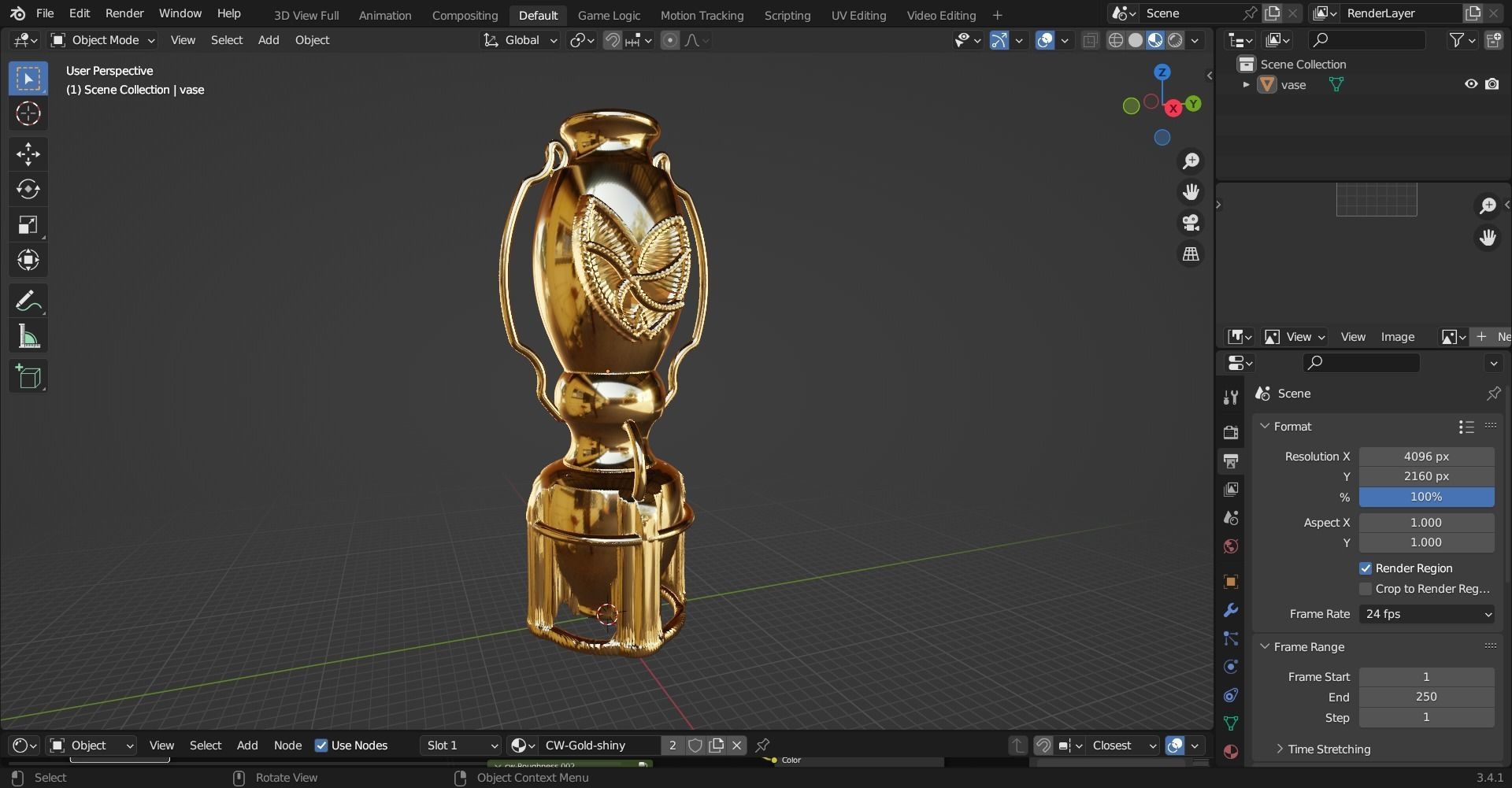Click the viewport pan hand icon
This screenshot has width=1512, height=788.
(x=1191, y=192)
